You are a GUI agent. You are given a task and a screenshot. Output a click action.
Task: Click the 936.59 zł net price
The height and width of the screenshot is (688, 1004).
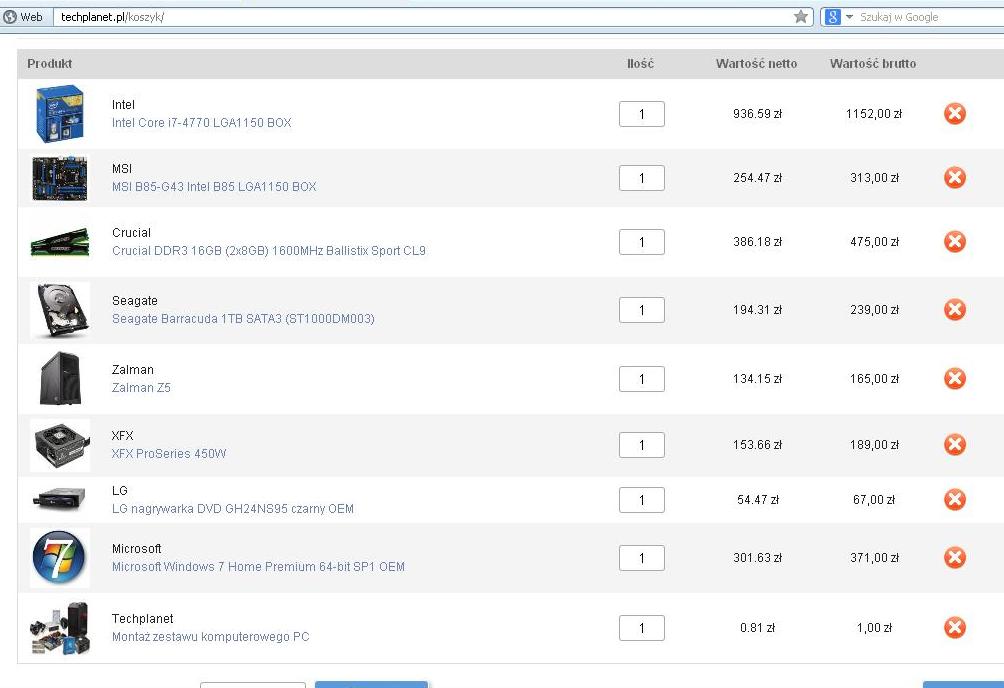757,114
